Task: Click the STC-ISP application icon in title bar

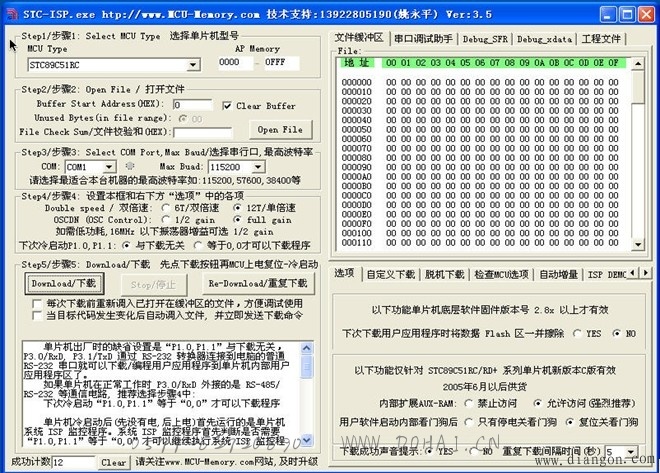Action: pos(12,14)
